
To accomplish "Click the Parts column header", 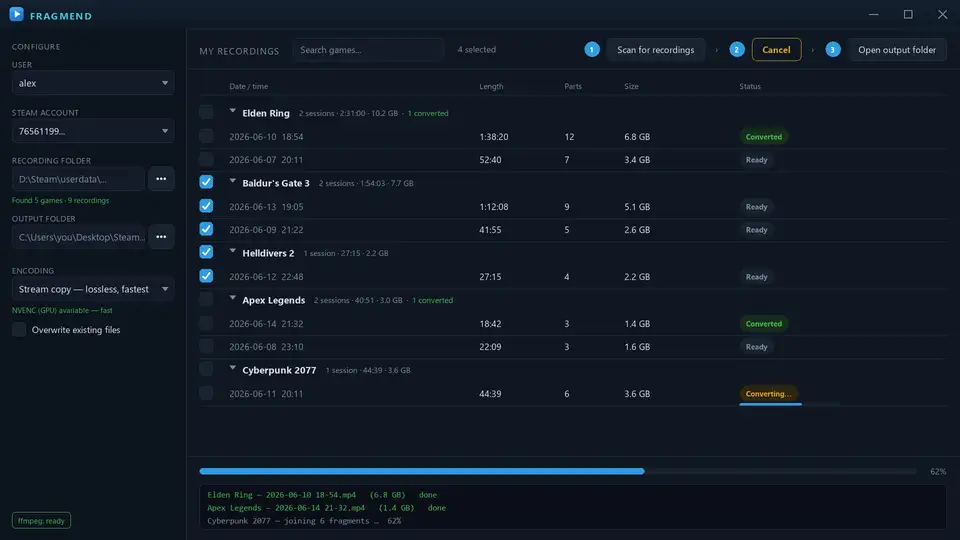I will pyautogui.click(x=573, y=86).
